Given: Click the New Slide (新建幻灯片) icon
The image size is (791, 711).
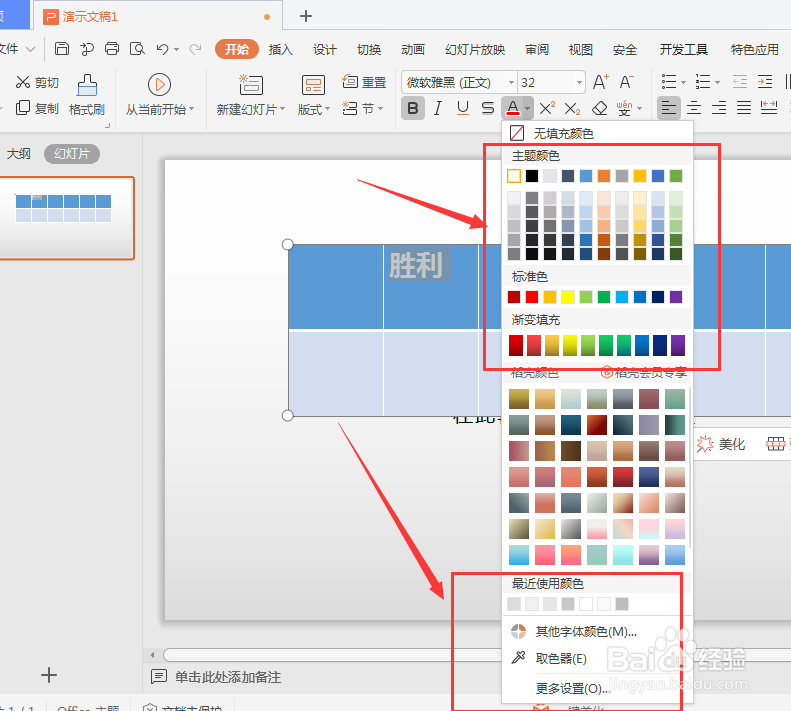Looking at the screenshot, I should click(251, 85).
